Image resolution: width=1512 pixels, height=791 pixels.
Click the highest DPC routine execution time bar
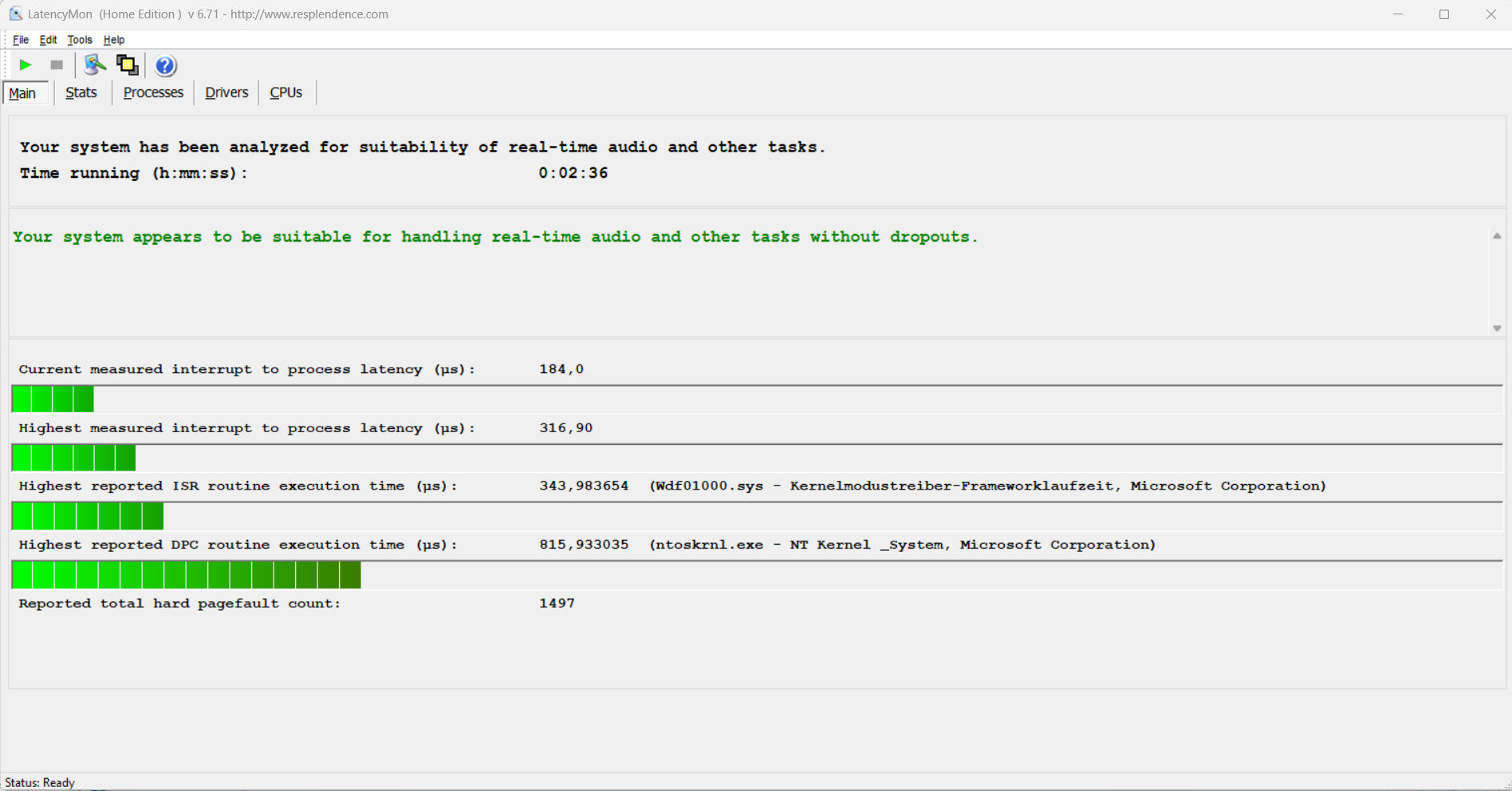coord(187,575)
